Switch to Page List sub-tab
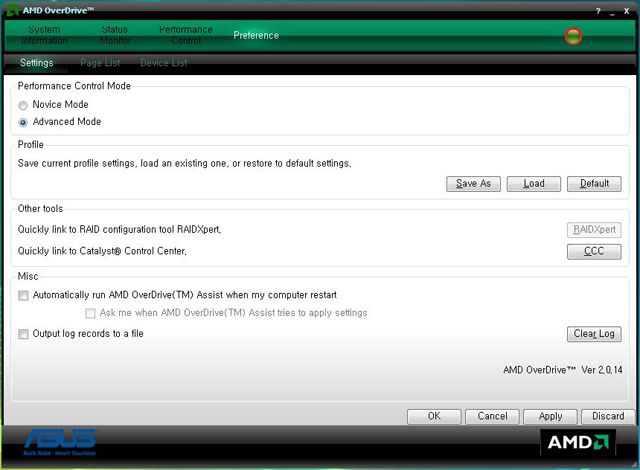The height and width of the screenshot is (470, 640). pos(100,63)
